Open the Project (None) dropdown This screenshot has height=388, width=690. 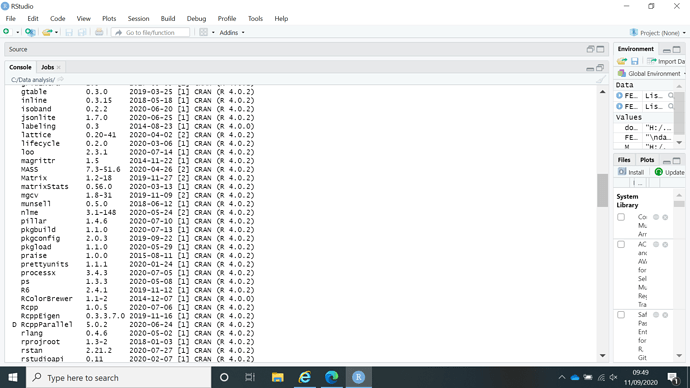[x=658, y=33]
